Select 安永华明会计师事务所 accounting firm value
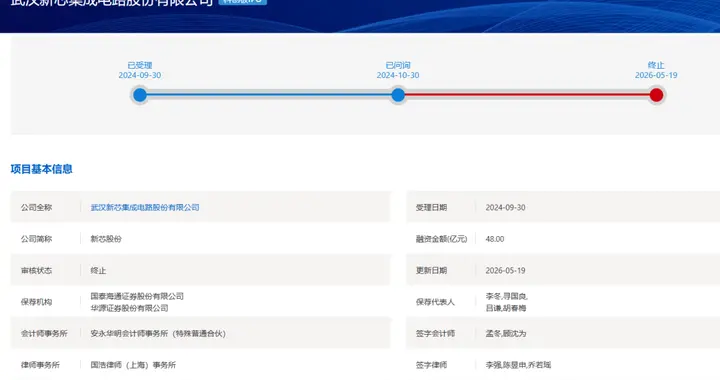The image size is (720, 380). (x=158, y=334)
